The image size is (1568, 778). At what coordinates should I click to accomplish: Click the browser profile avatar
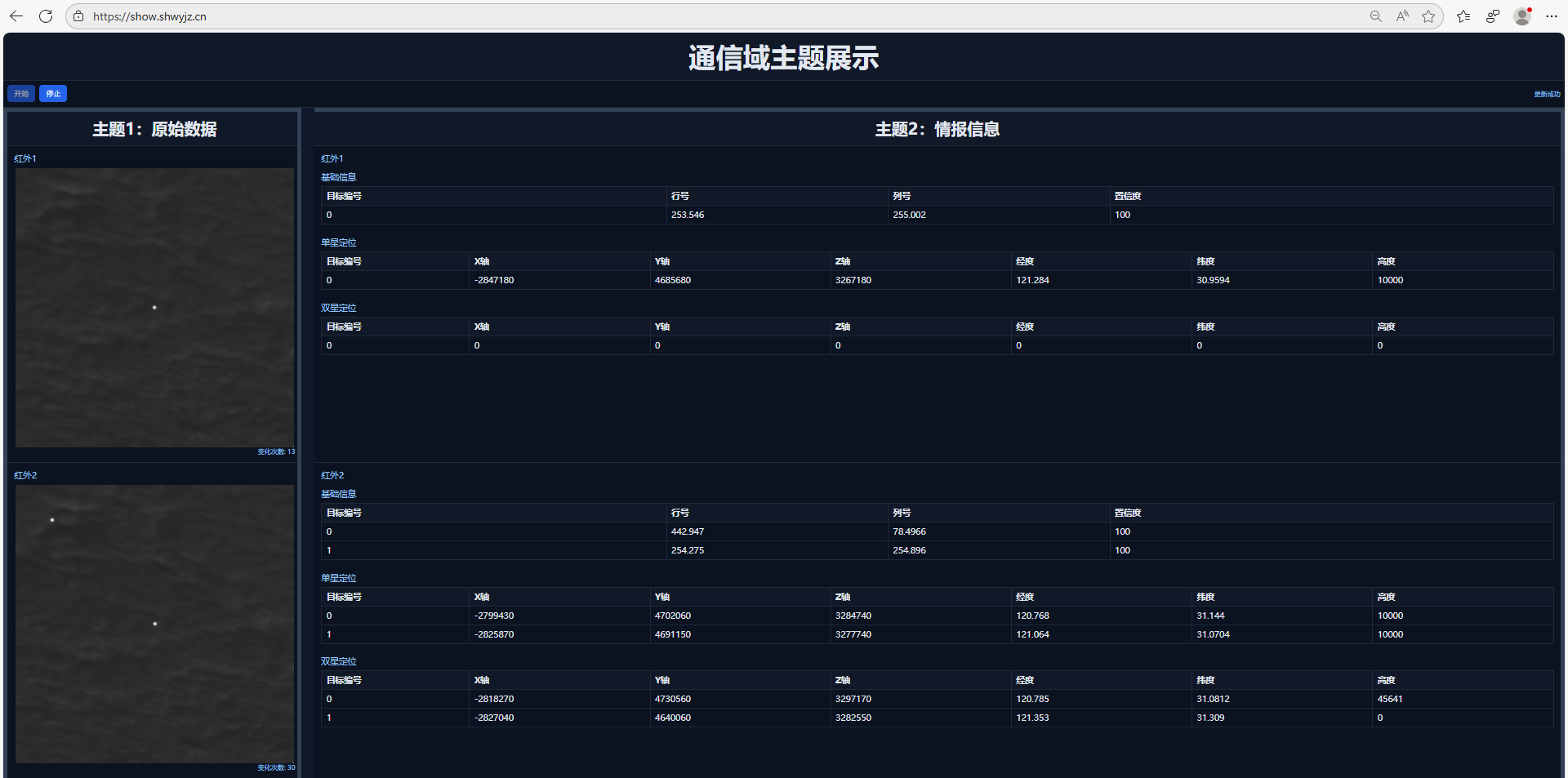(1522, 16)
